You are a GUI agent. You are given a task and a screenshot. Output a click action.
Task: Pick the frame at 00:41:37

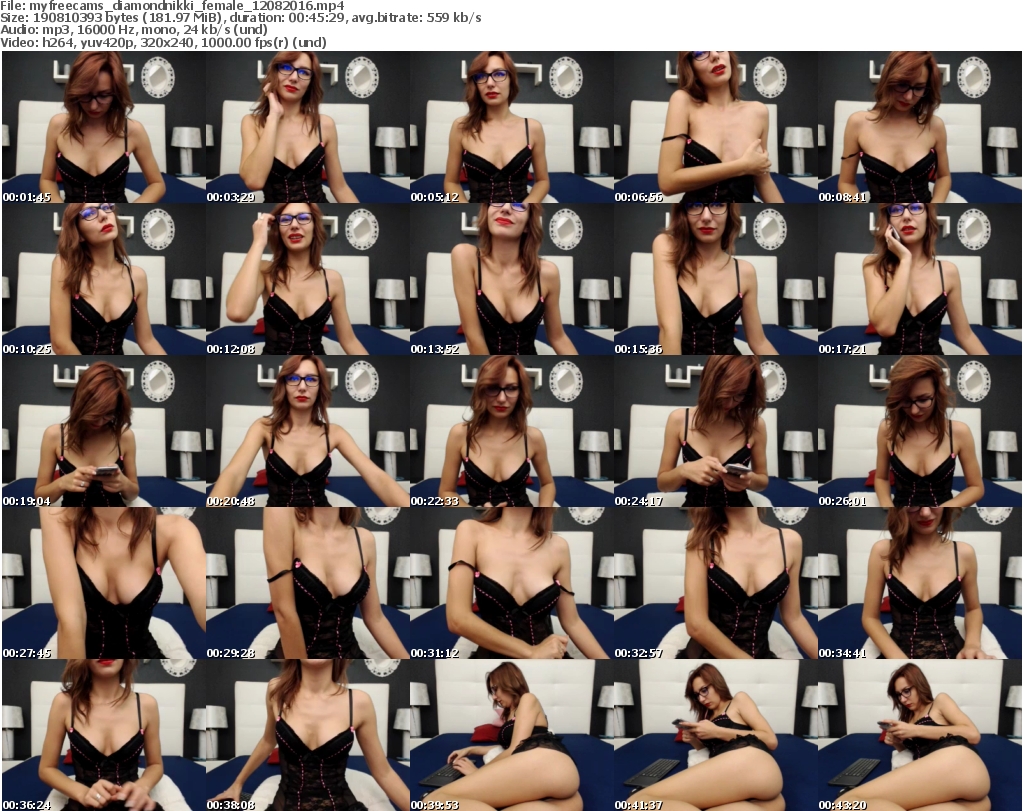pyautogui.click(x=715, y=735)
